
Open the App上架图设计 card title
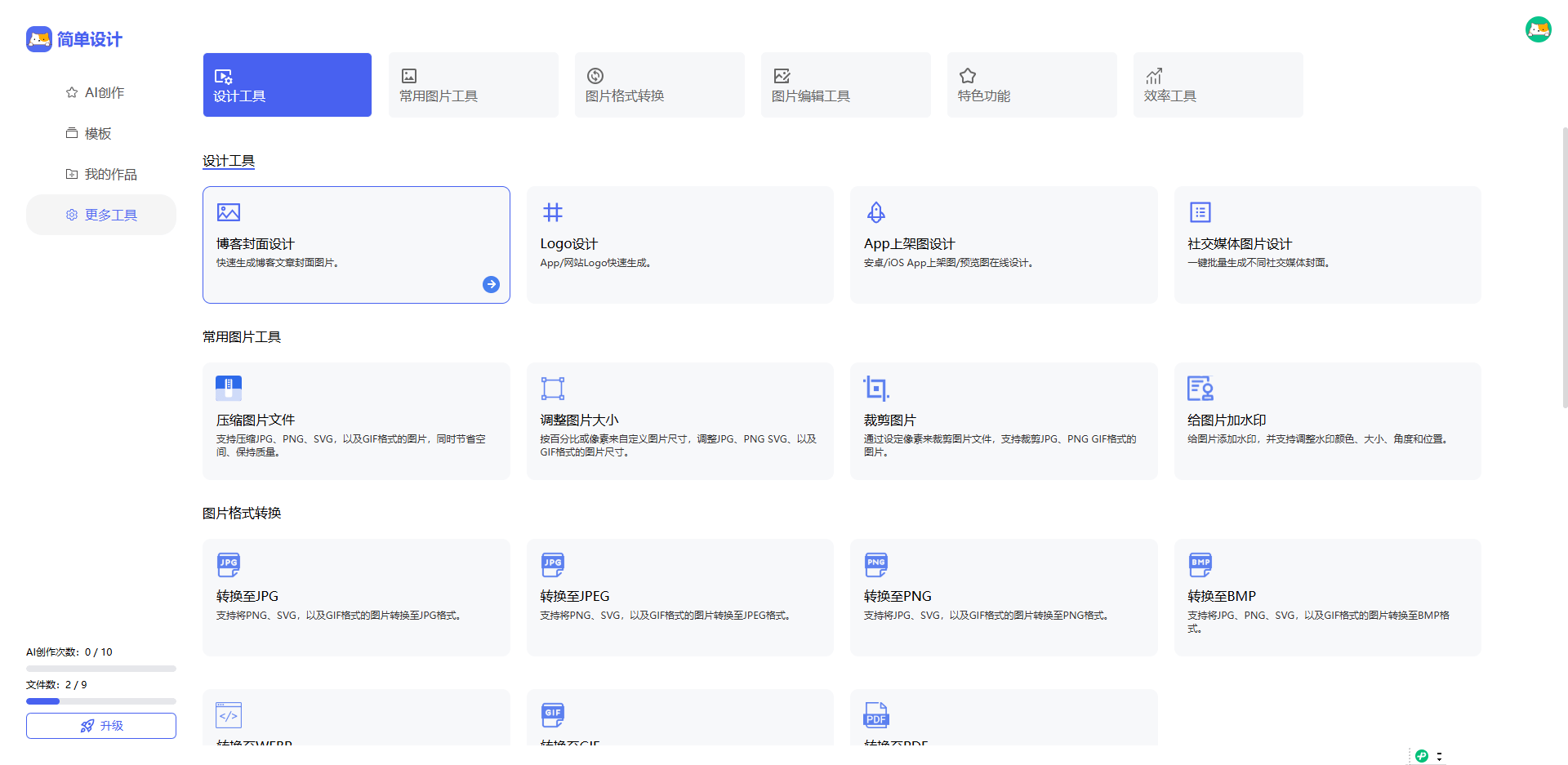pyautogui.click(x=909, y=244)
